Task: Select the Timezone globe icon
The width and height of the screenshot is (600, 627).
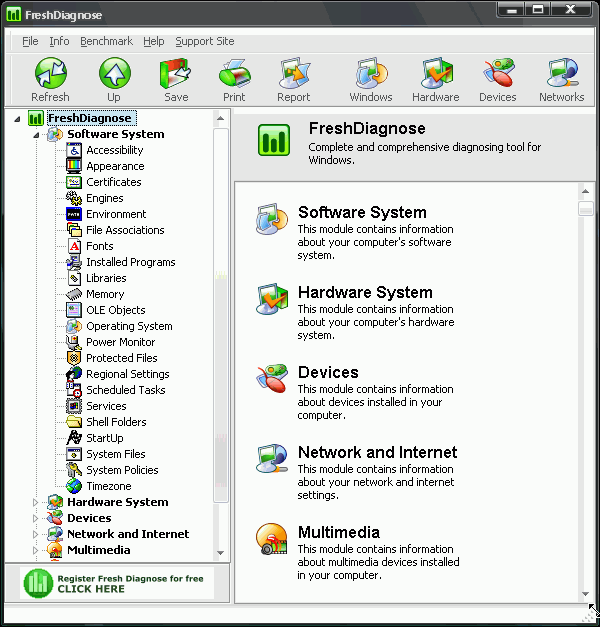Action: click(x=74, y=486)
